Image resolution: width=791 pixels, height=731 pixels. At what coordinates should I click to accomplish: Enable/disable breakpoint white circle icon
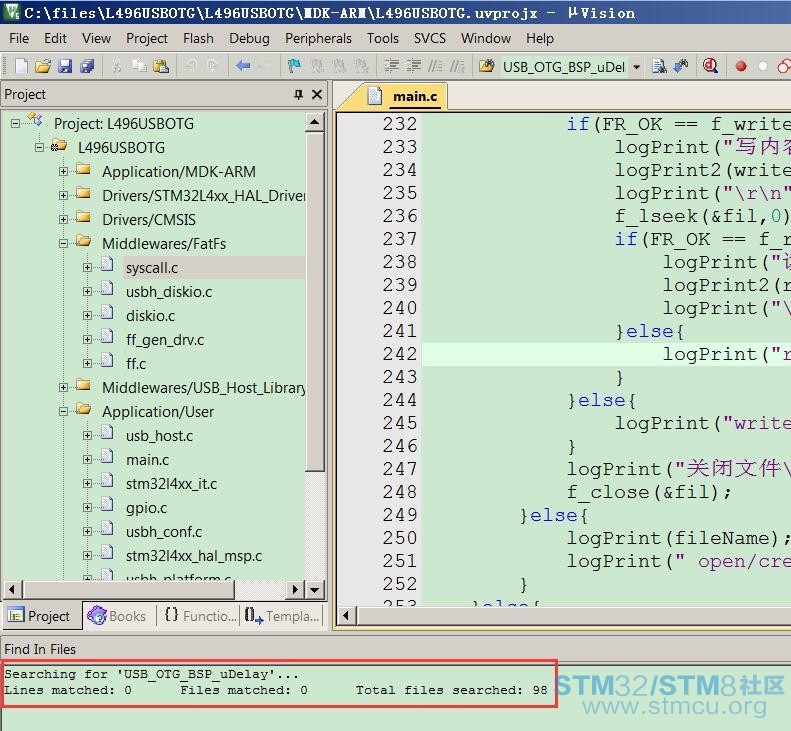coord(763,66)
